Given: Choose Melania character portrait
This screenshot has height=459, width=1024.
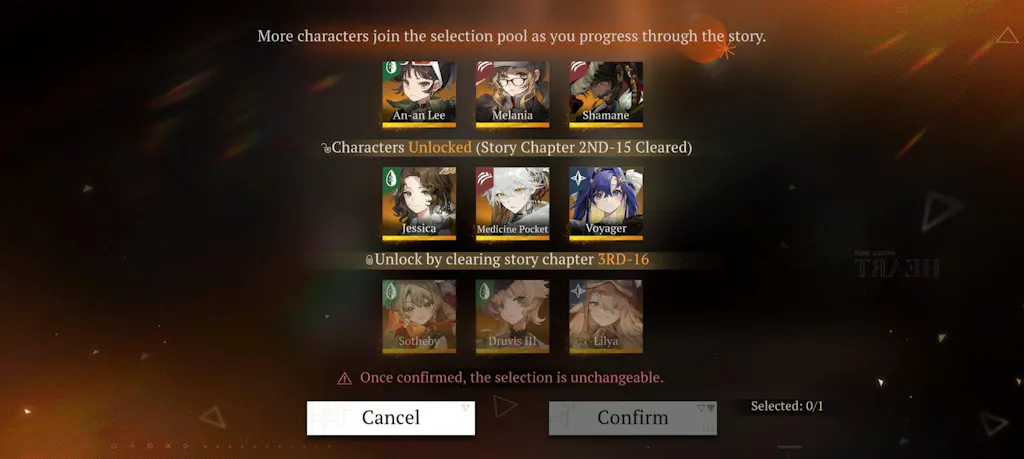Looking at the screenshot, I should click(512, 95).
